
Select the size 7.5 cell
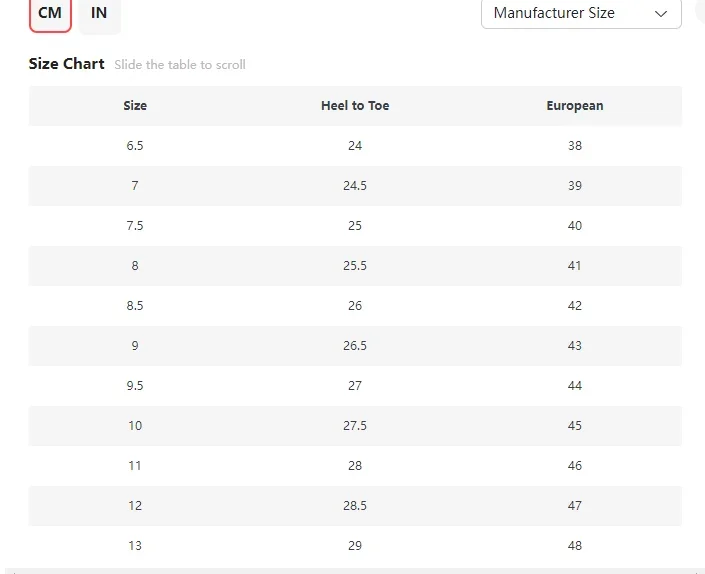click(135, 225)
